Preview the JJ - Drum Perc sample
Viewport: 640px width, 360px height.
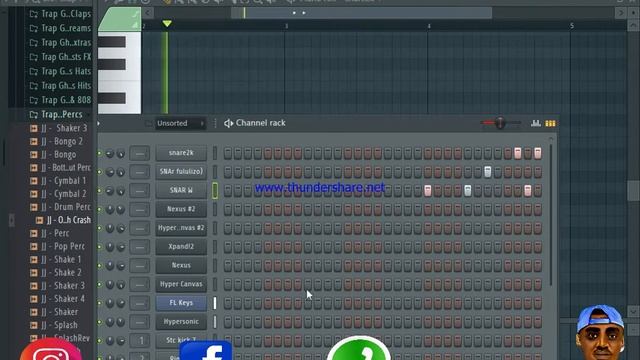(x=66, y=207)
